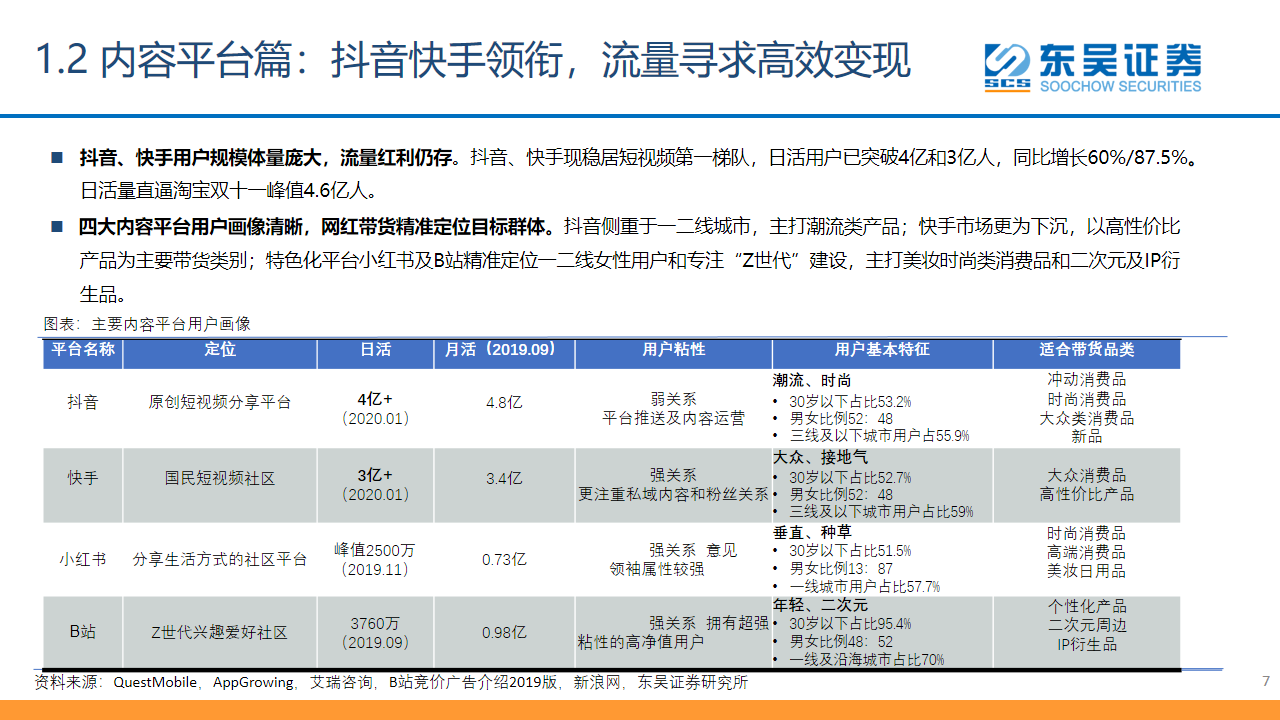Click the '3亿+' daily active value

(x=376, y=474)
